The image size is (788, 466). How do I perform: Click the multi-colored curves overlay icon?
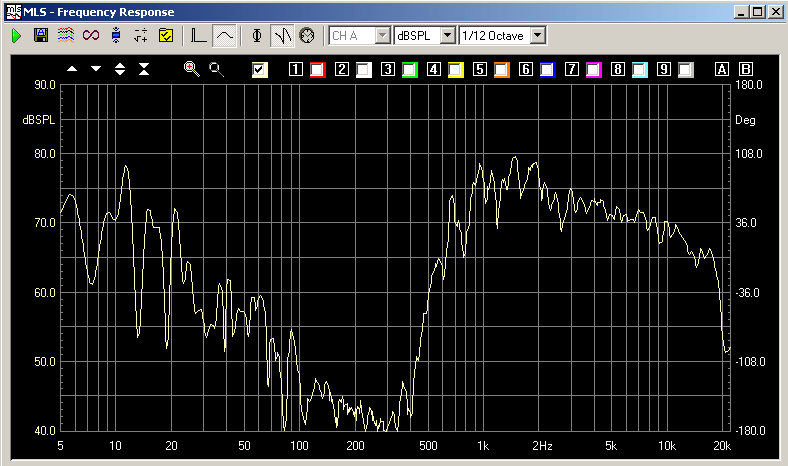tap(66, 35)
